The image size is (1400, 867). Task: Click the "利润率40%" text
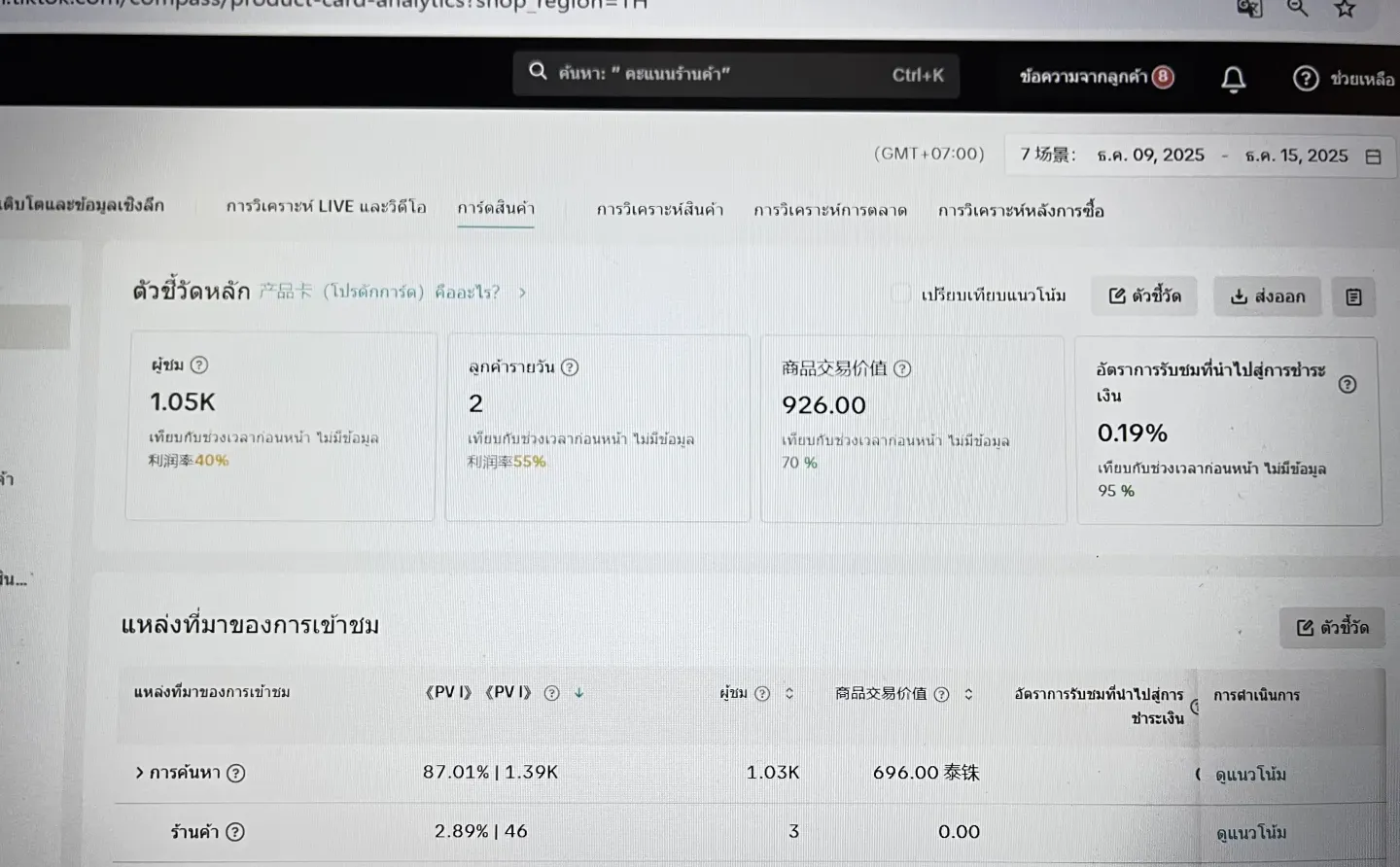coord(189,461)
